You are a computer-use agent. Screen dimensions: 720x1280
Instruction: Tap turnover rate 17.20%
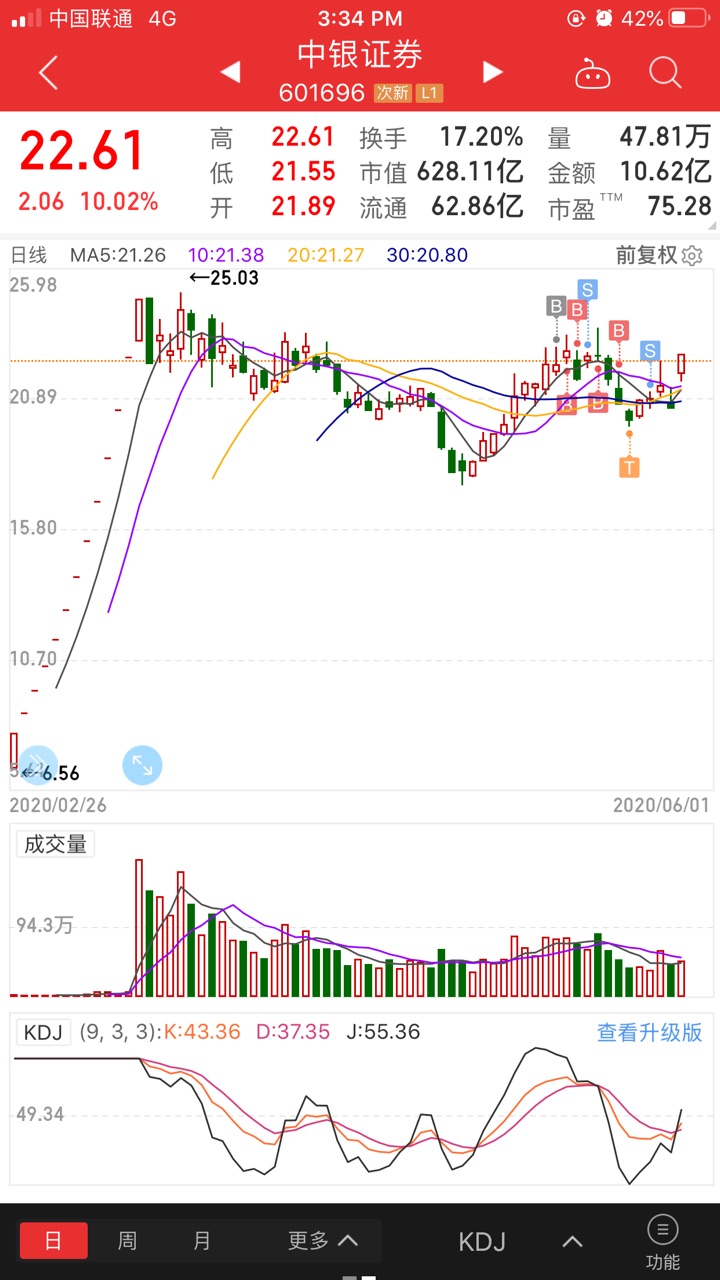point(482,136)
